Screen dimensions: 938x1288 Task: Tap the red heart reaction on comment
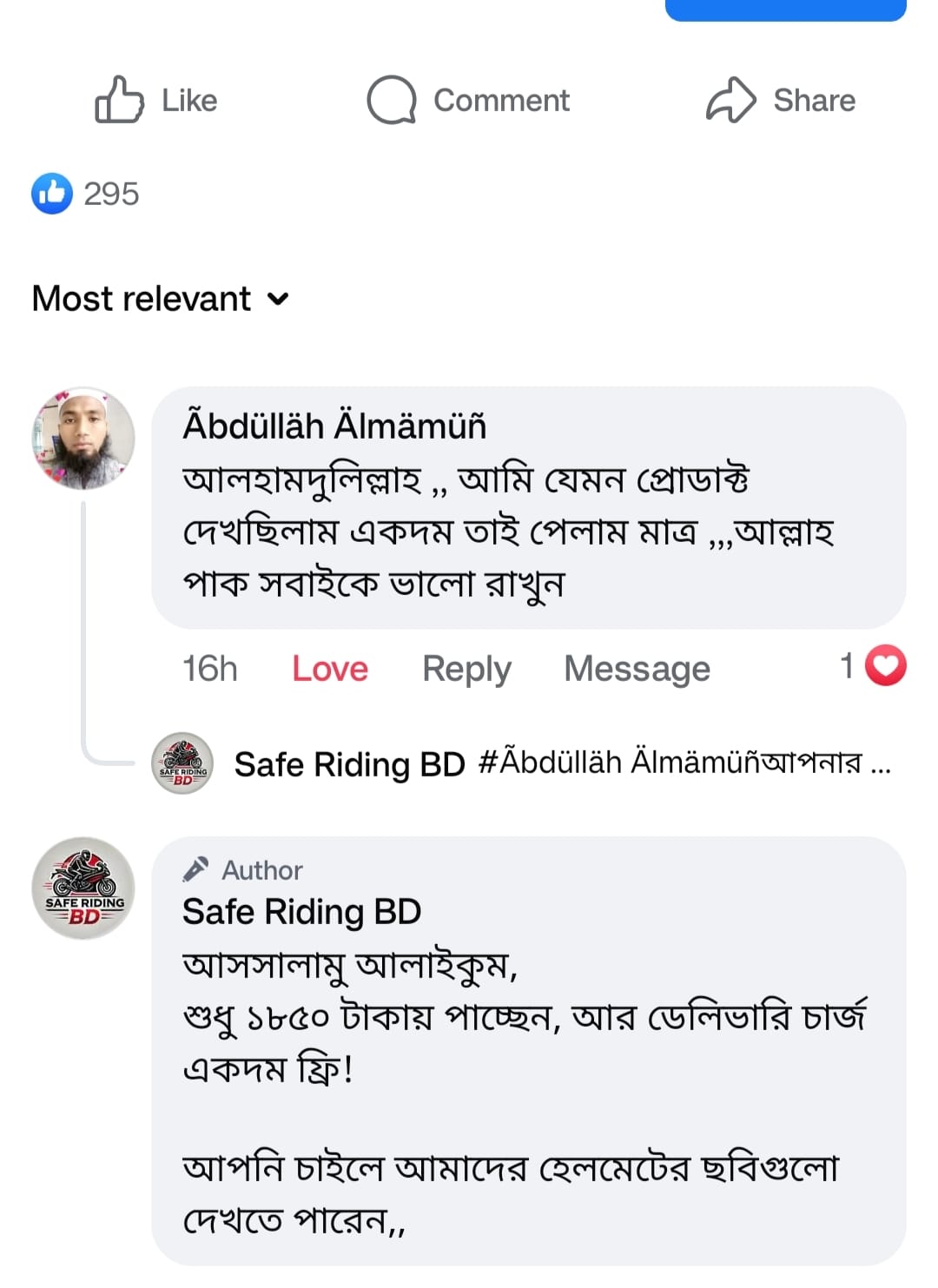point(885,666)
